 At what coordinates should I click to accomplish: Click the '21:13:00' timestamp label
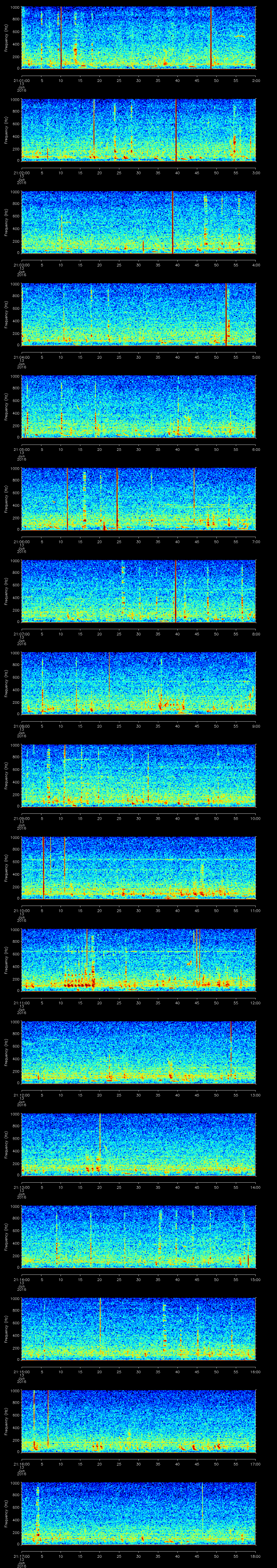pos(21,1186)
